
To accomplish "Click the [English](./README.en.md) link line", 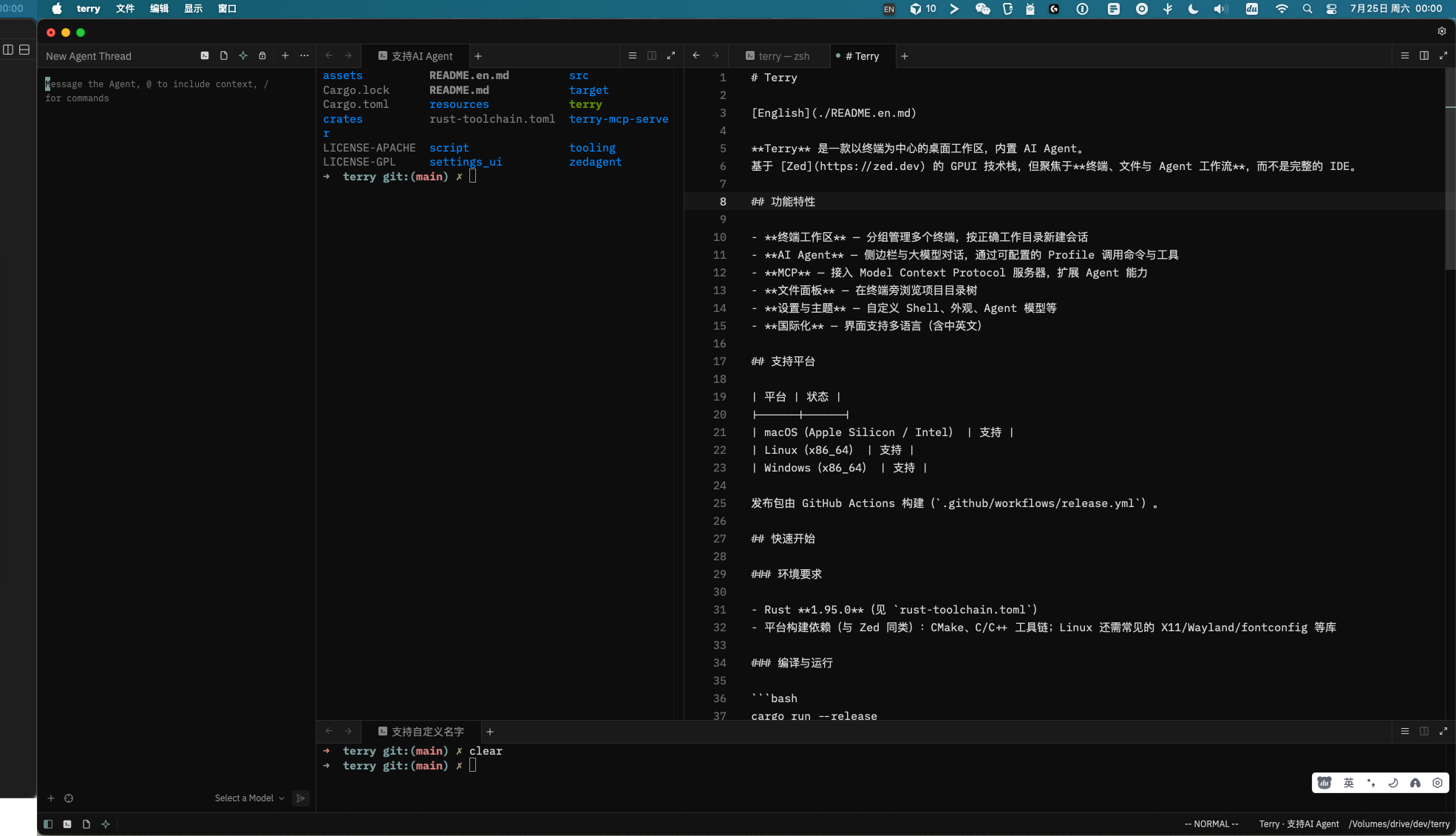I will [x=834, y=113].
